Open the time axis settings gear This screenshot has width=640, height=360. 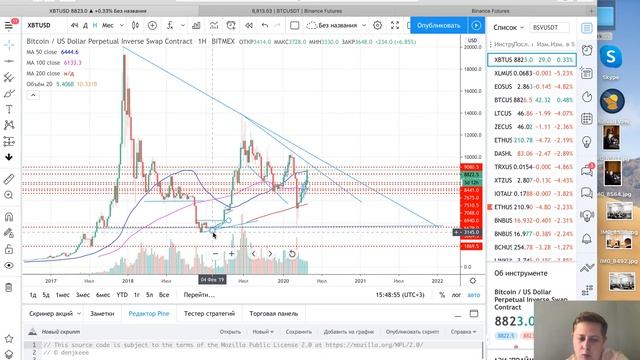coord(473,281)
